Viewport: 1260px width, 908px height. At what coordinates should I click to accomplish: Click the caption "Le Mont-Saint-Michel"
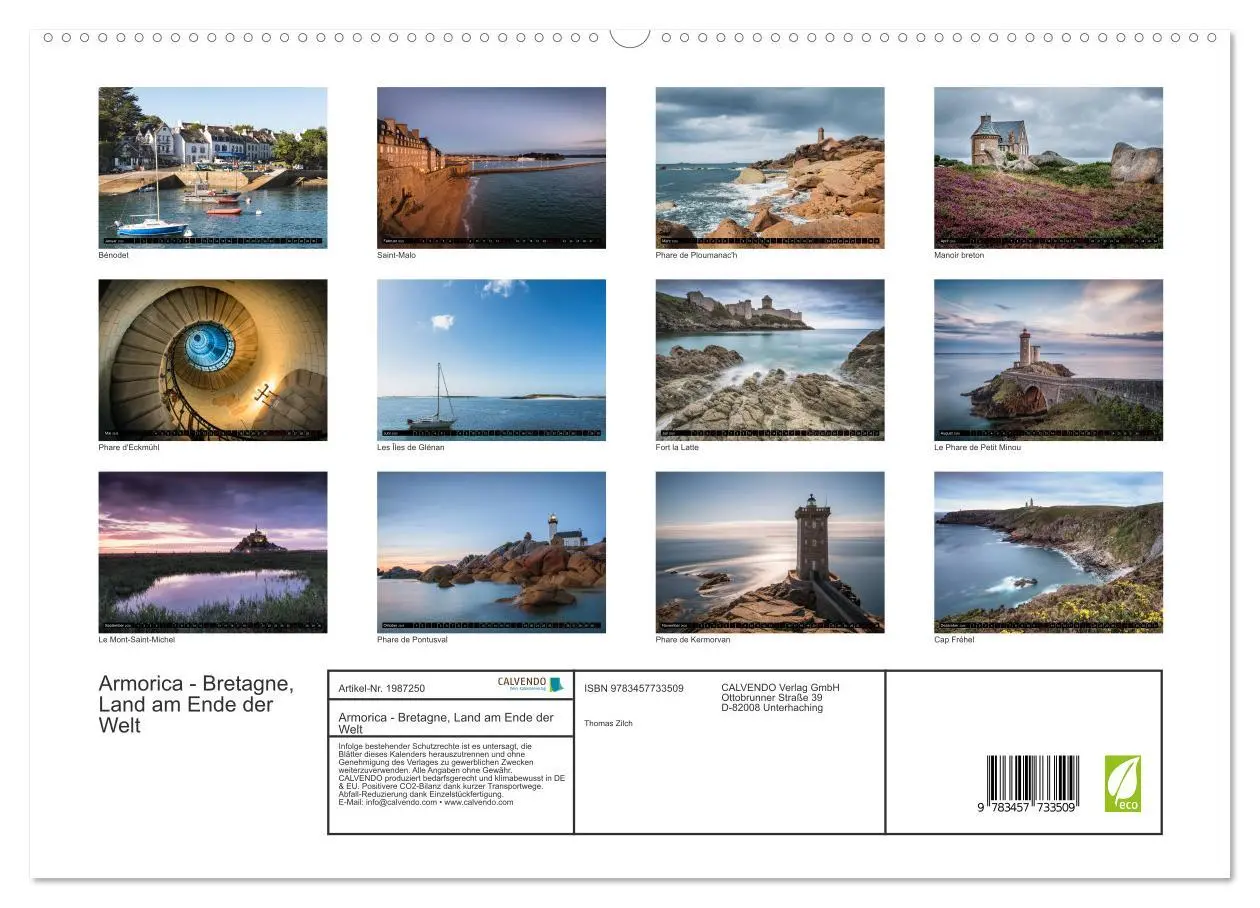136,639
